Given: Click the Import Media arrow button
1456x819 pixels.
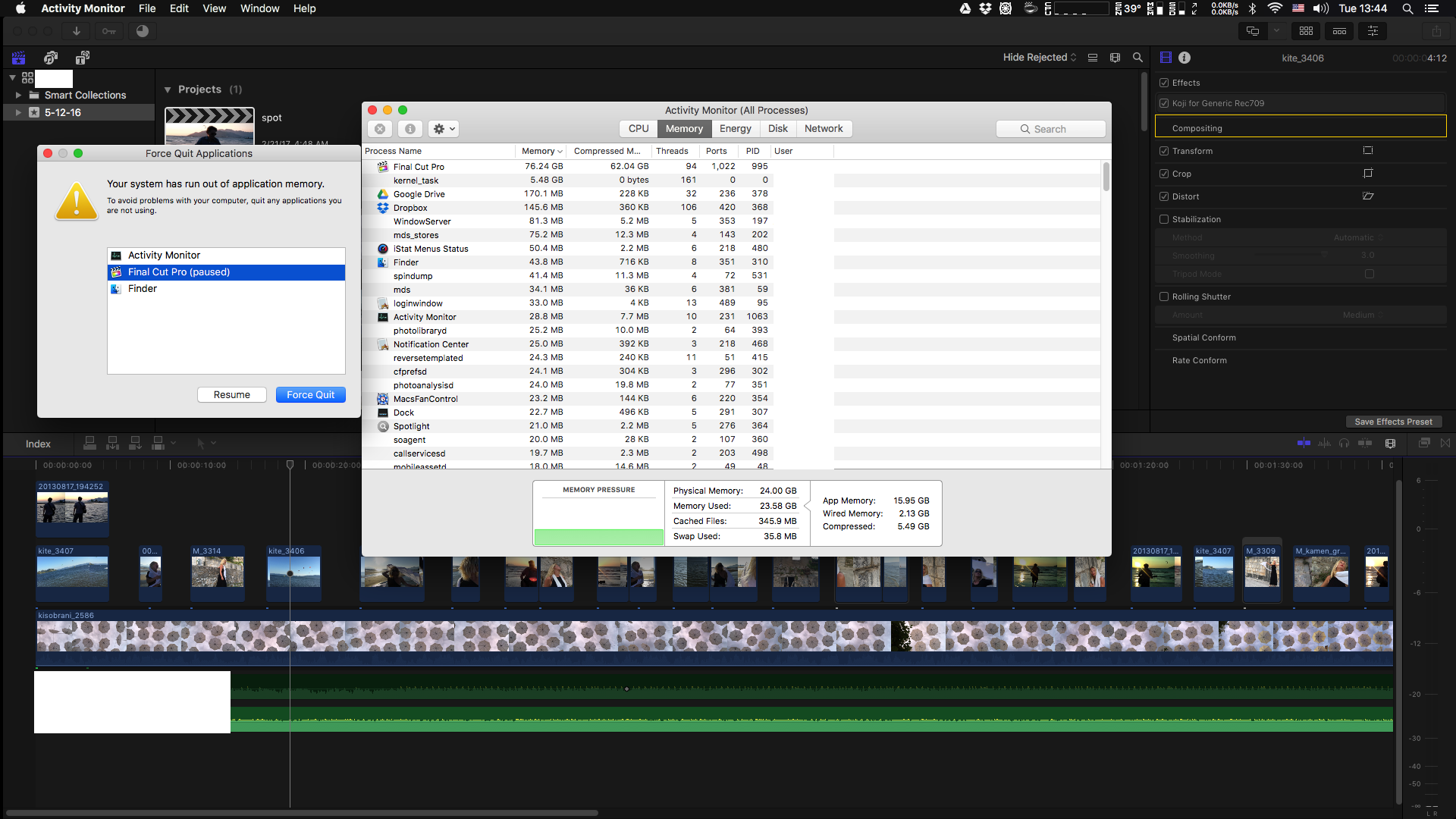Looking at the screenshot, I should tap(77, 31).
